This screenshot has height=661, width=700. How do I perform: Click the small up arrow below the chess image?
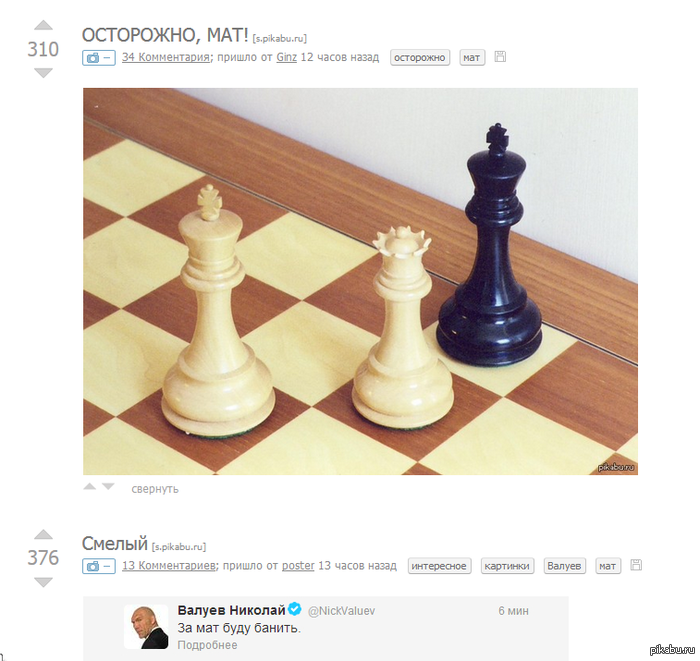click(x=90, y=486)
